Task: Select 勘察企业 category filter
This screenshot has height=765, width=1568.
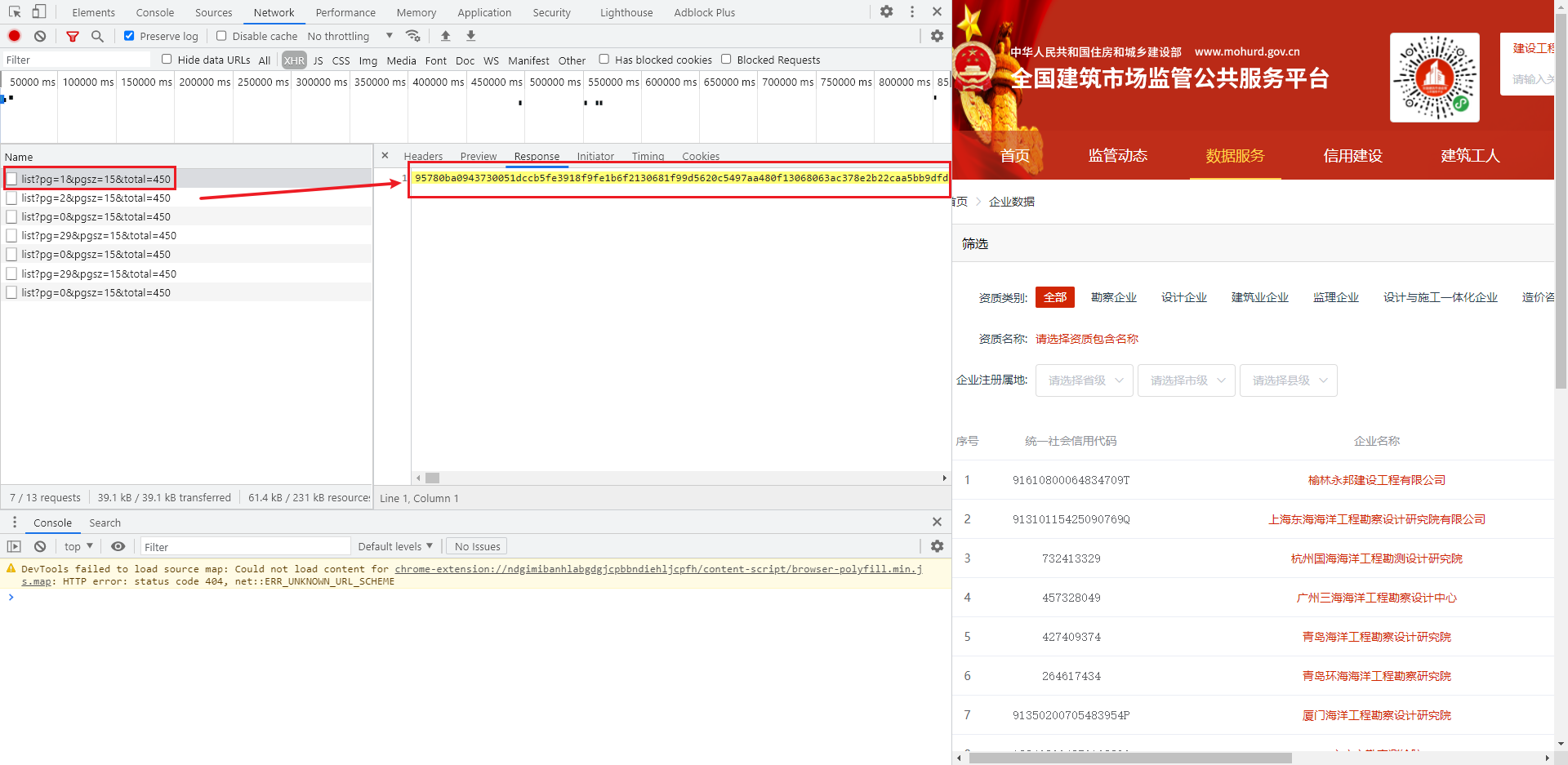Action: click(x=1114, y=297)
